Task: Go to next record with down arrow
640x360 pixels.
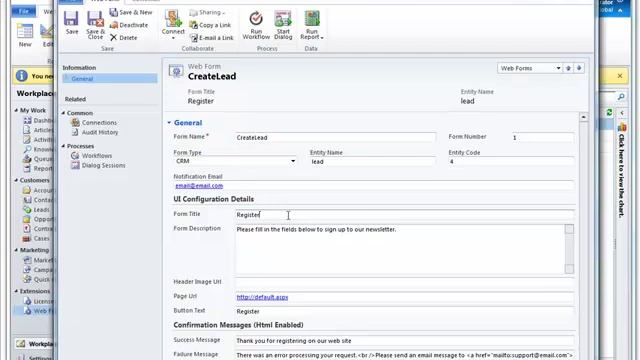Action: point(579,68)
